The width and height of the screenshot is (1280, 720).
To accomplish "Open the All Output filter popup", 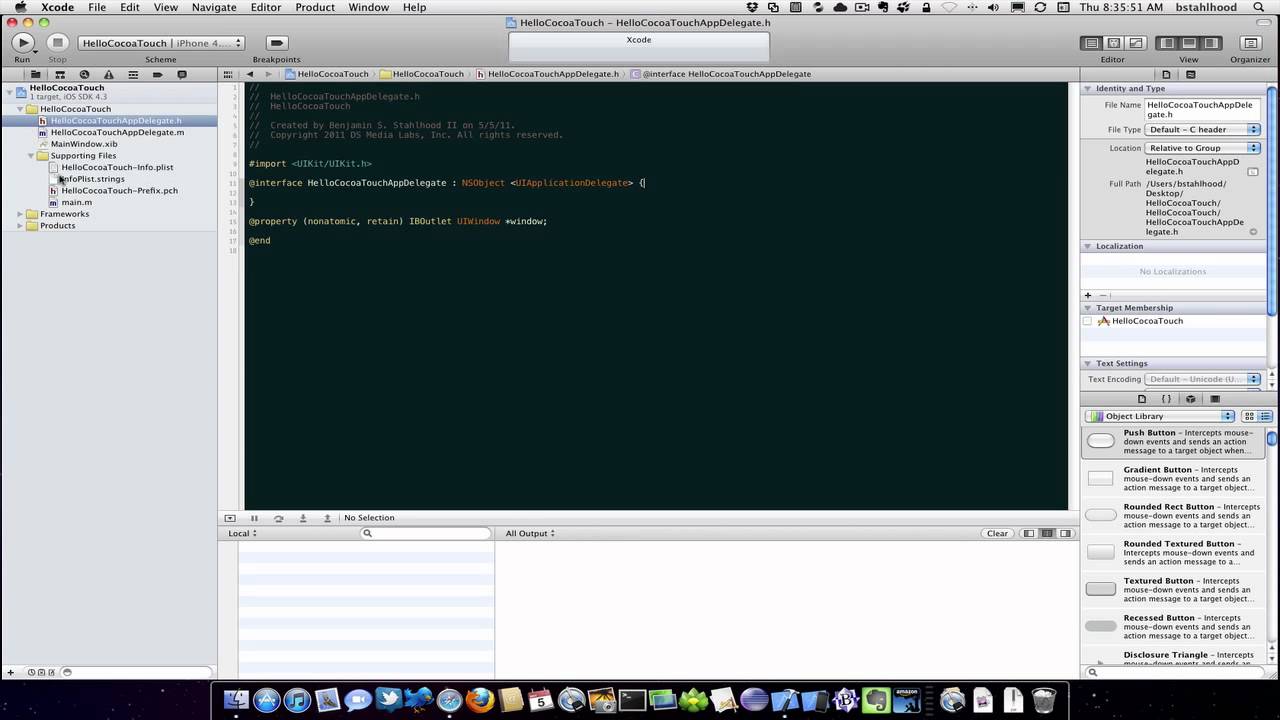I will click(530, 533).
